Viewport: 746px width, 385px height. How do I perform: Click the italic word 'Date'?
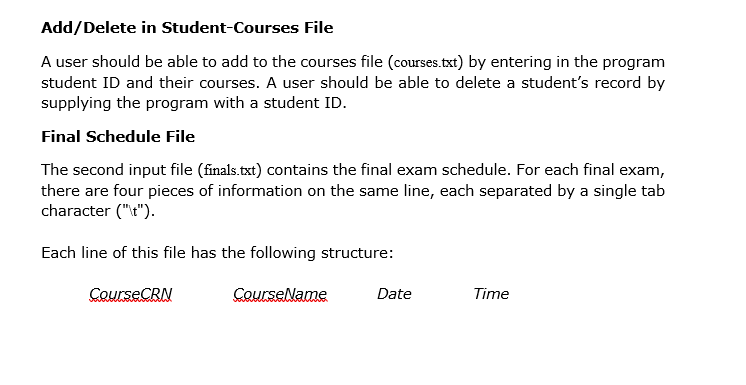(394, 294)
